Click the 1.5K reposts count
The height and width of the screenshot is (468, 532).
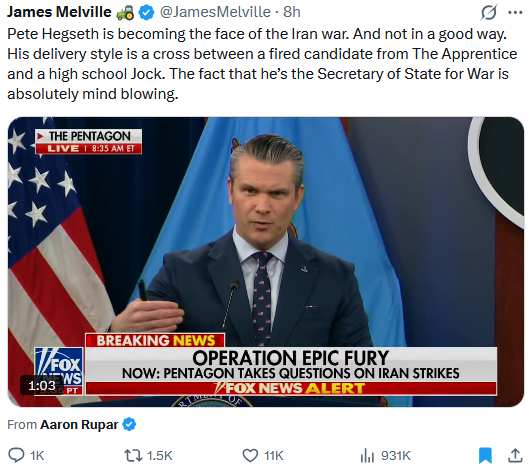(159, 456)
